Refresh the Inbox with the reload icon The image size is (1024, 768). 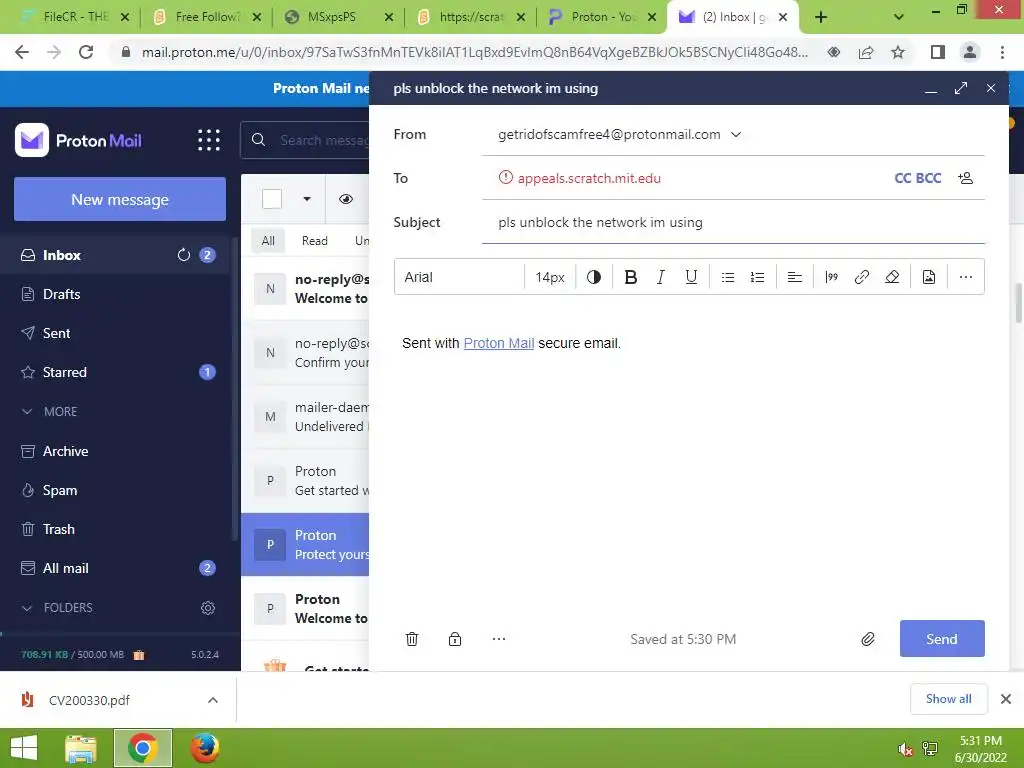[x=184, y=255]
